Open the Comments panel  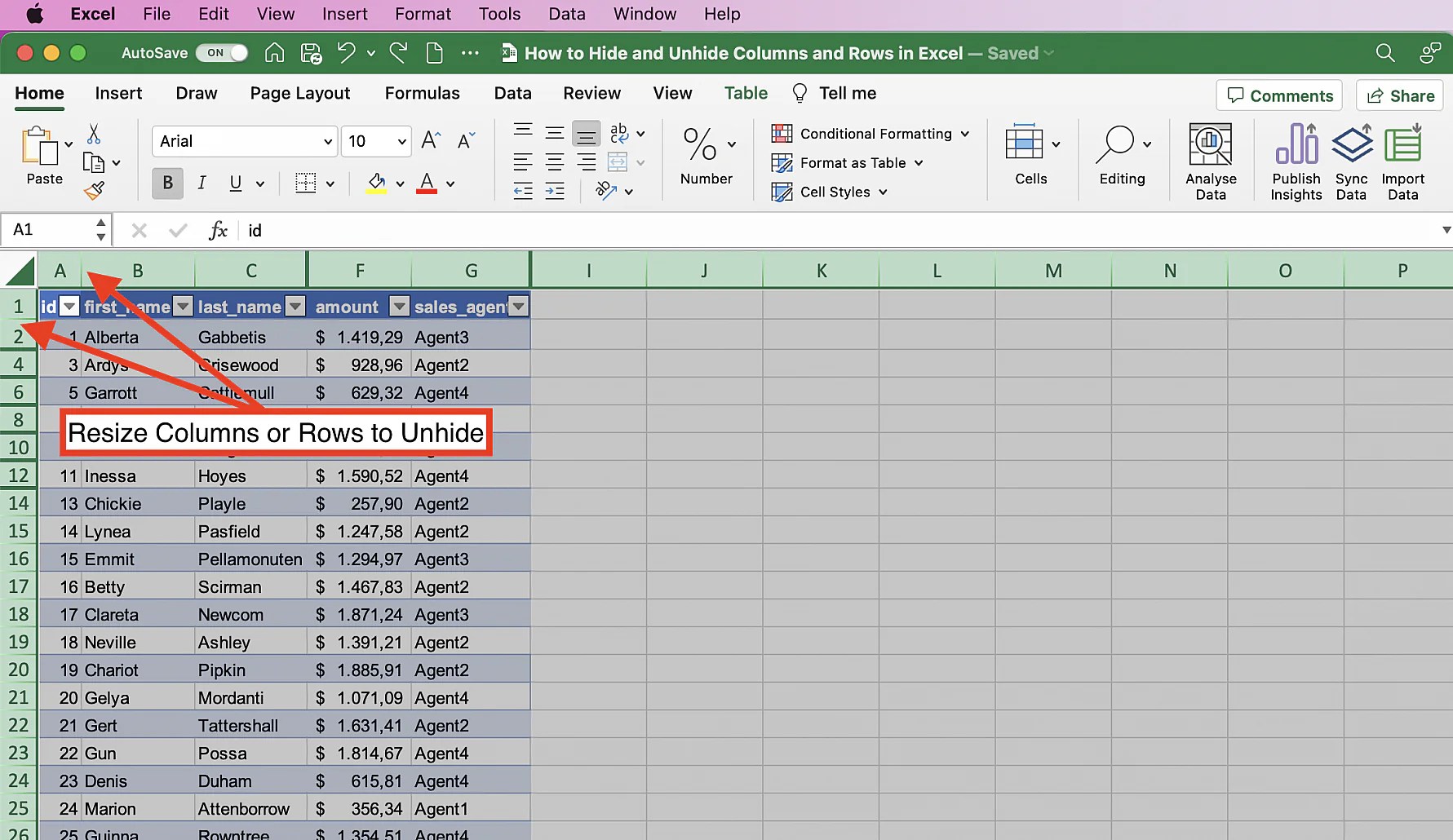(1278, 95)
